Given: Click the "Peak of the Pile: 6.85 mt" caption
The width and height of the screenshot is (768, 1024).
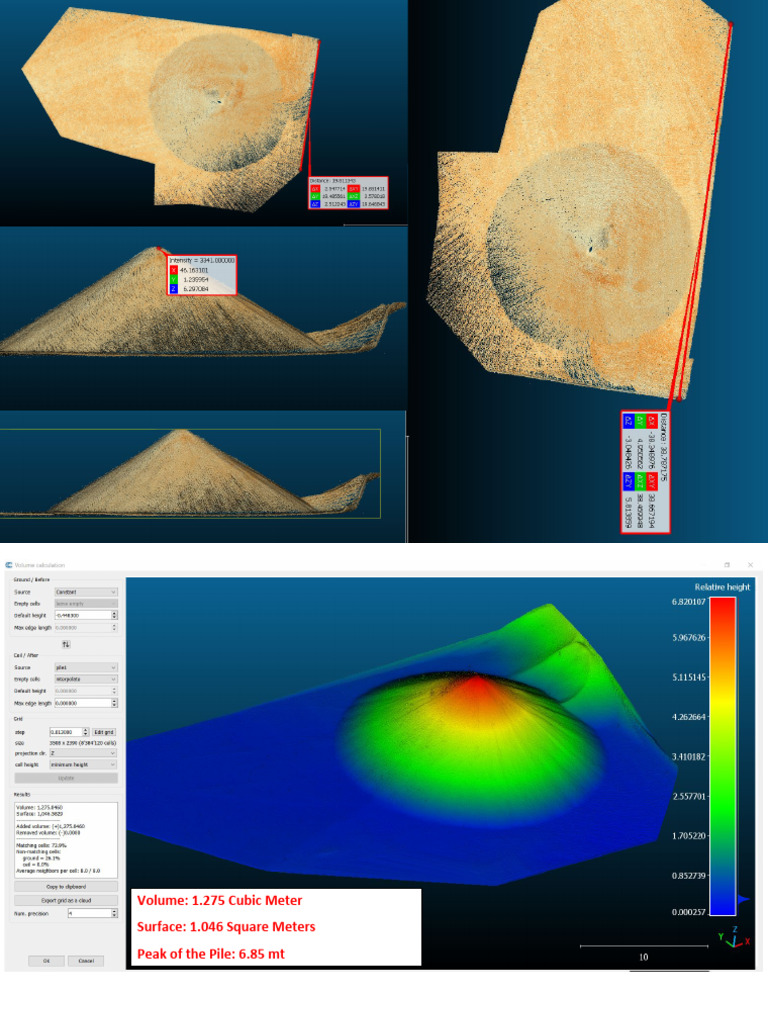Looking at the screenshot, I should [211, 953].
